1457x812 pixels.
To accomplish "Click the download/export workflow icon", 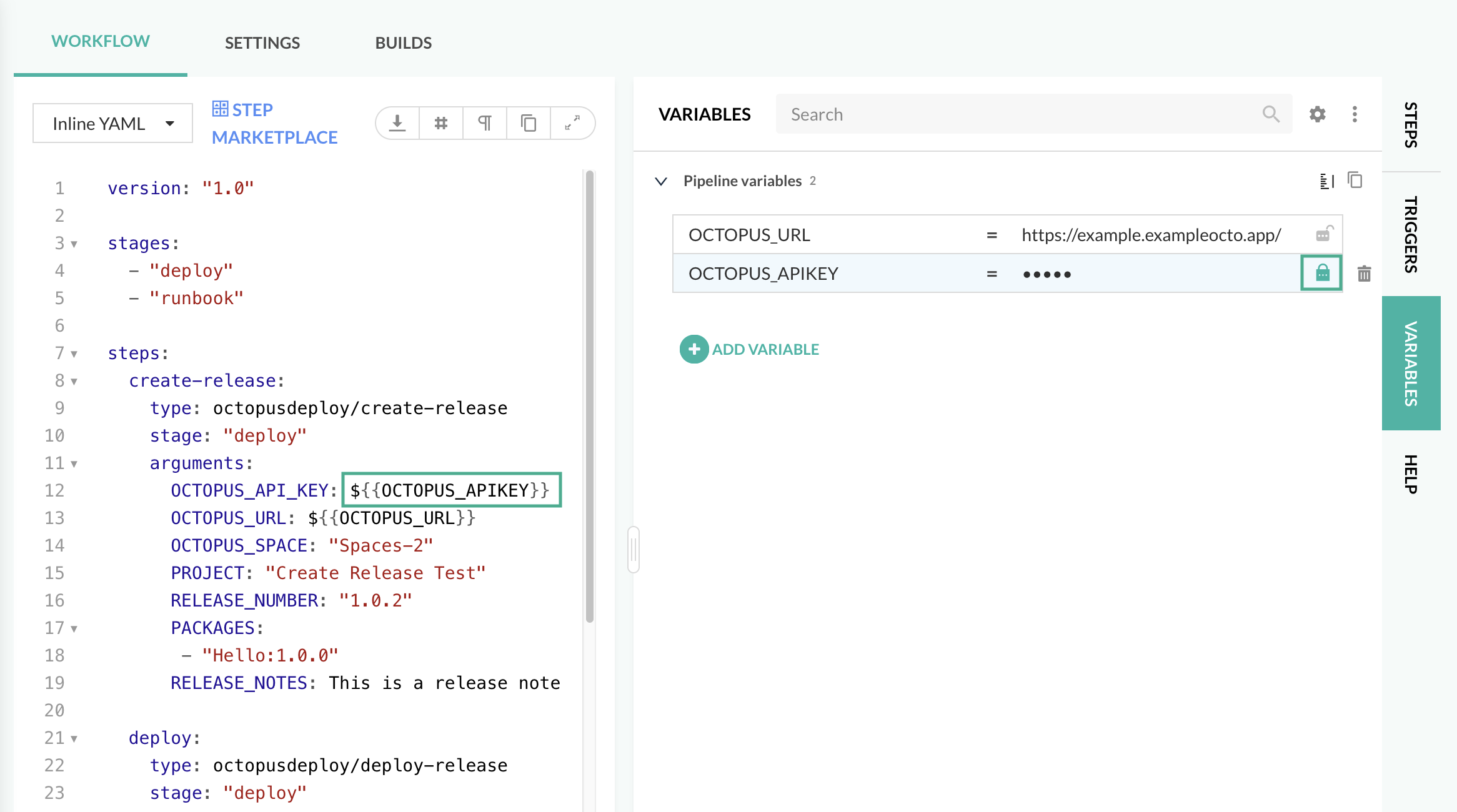I will pos(397,122).
